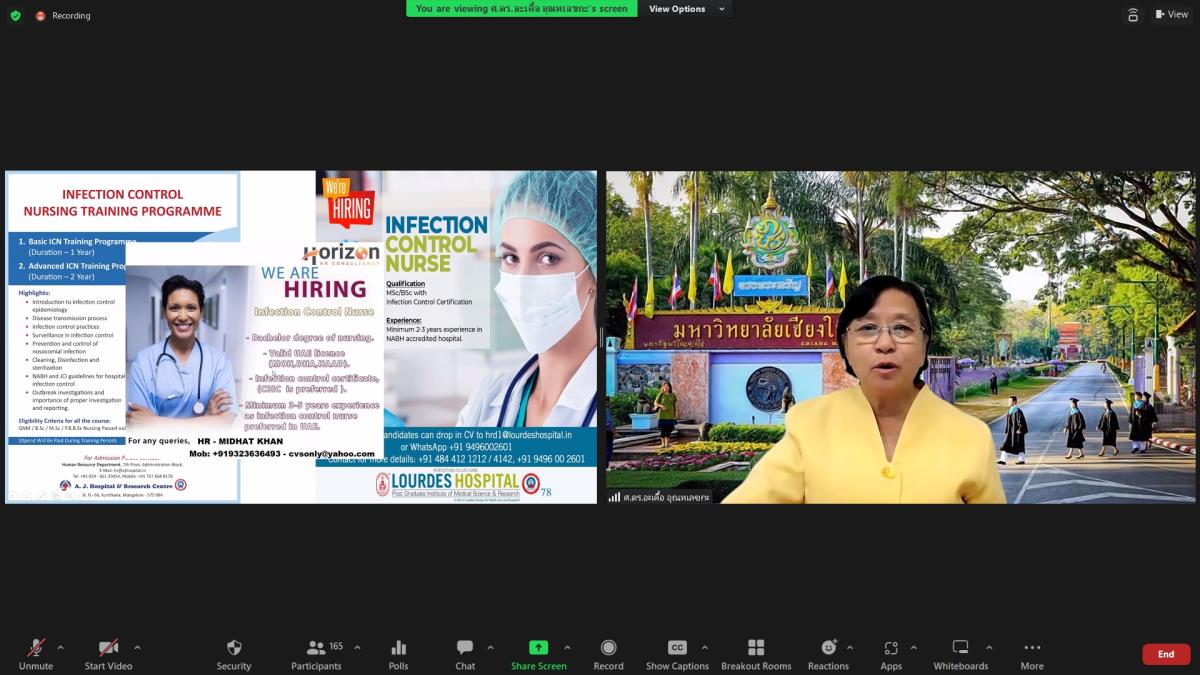Image resolution: width=1200 pixels, height=675 pixels.
Task: Toggle Show Captions on
Action: point(677,648)
